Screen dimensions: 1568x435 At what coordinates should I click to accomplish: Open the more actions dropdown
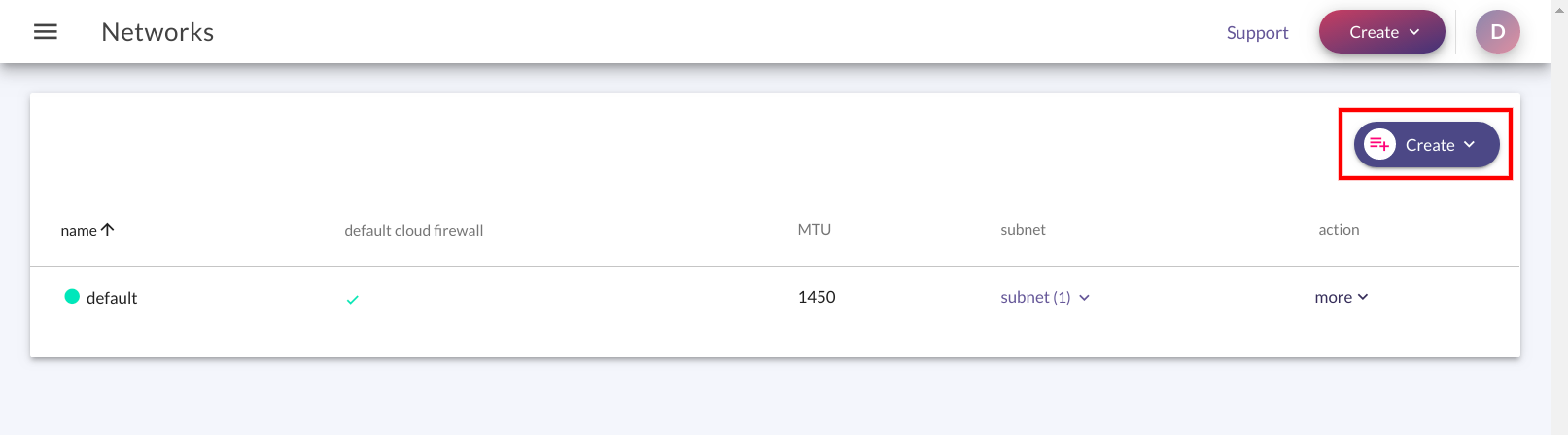[1342, 297]
